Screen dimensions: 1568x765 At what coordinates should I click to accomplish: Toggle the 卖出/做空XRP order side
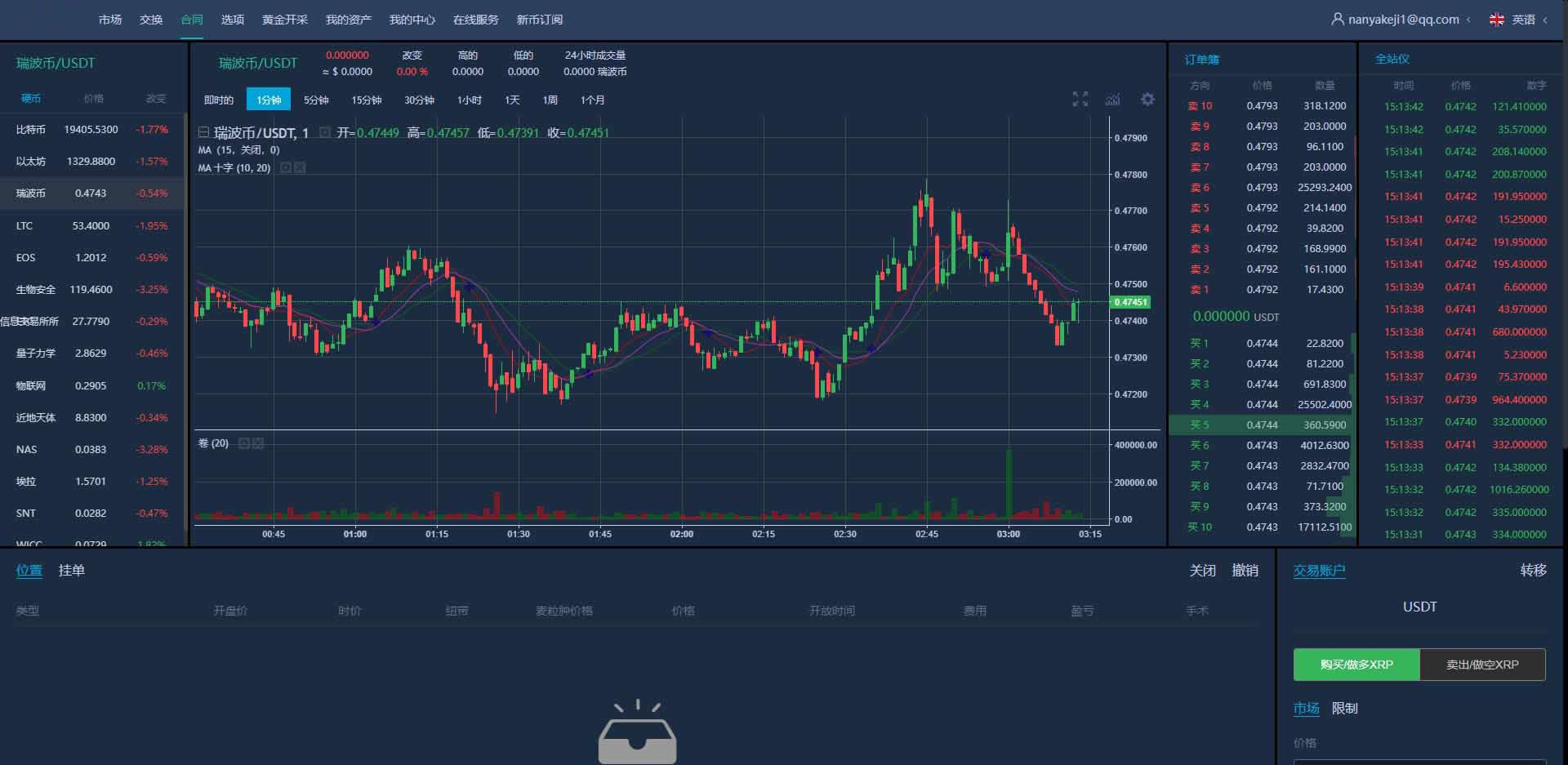(x=1482, y=665)
